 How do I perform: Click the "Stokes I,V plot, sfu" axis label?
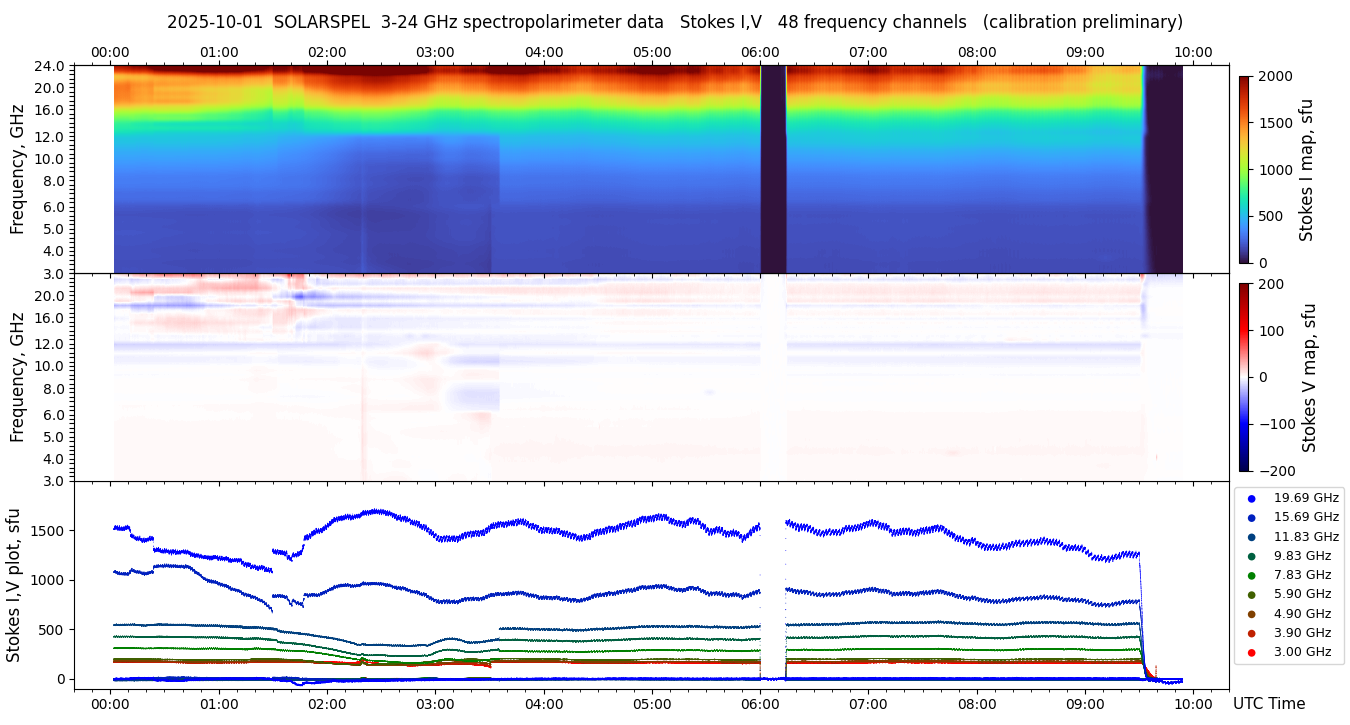pos(14,584)
